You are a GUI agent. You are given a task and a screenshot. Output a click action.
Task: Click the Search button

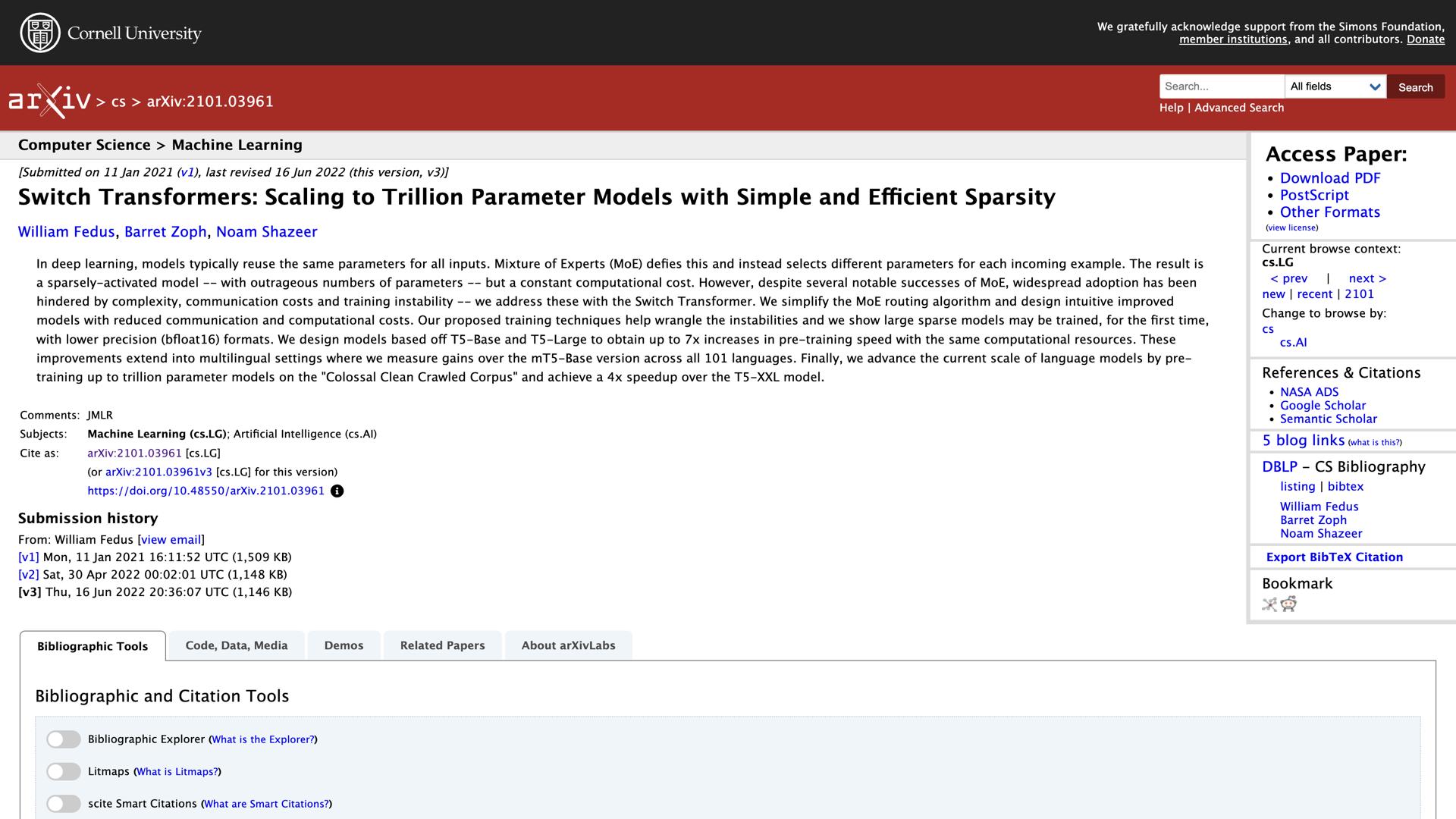1415,87
